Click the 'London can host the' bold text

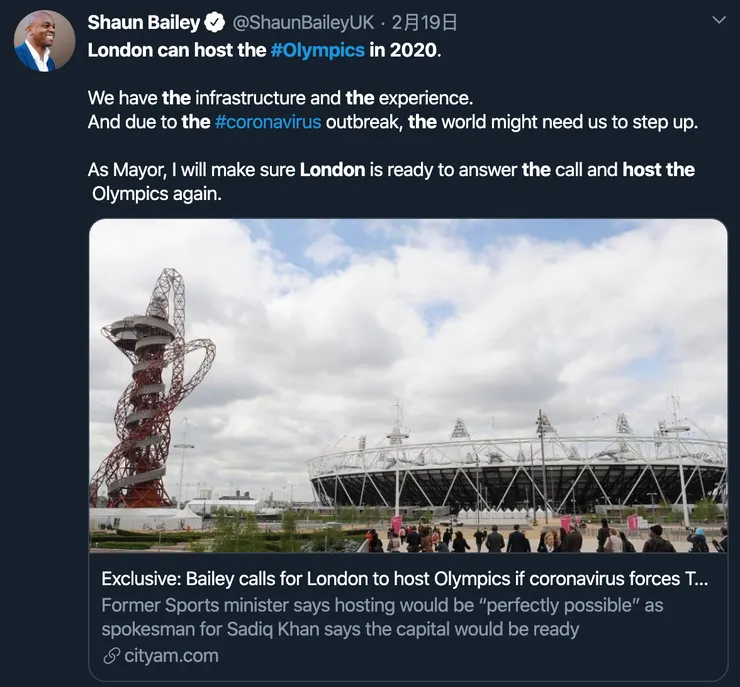(177, 50)
